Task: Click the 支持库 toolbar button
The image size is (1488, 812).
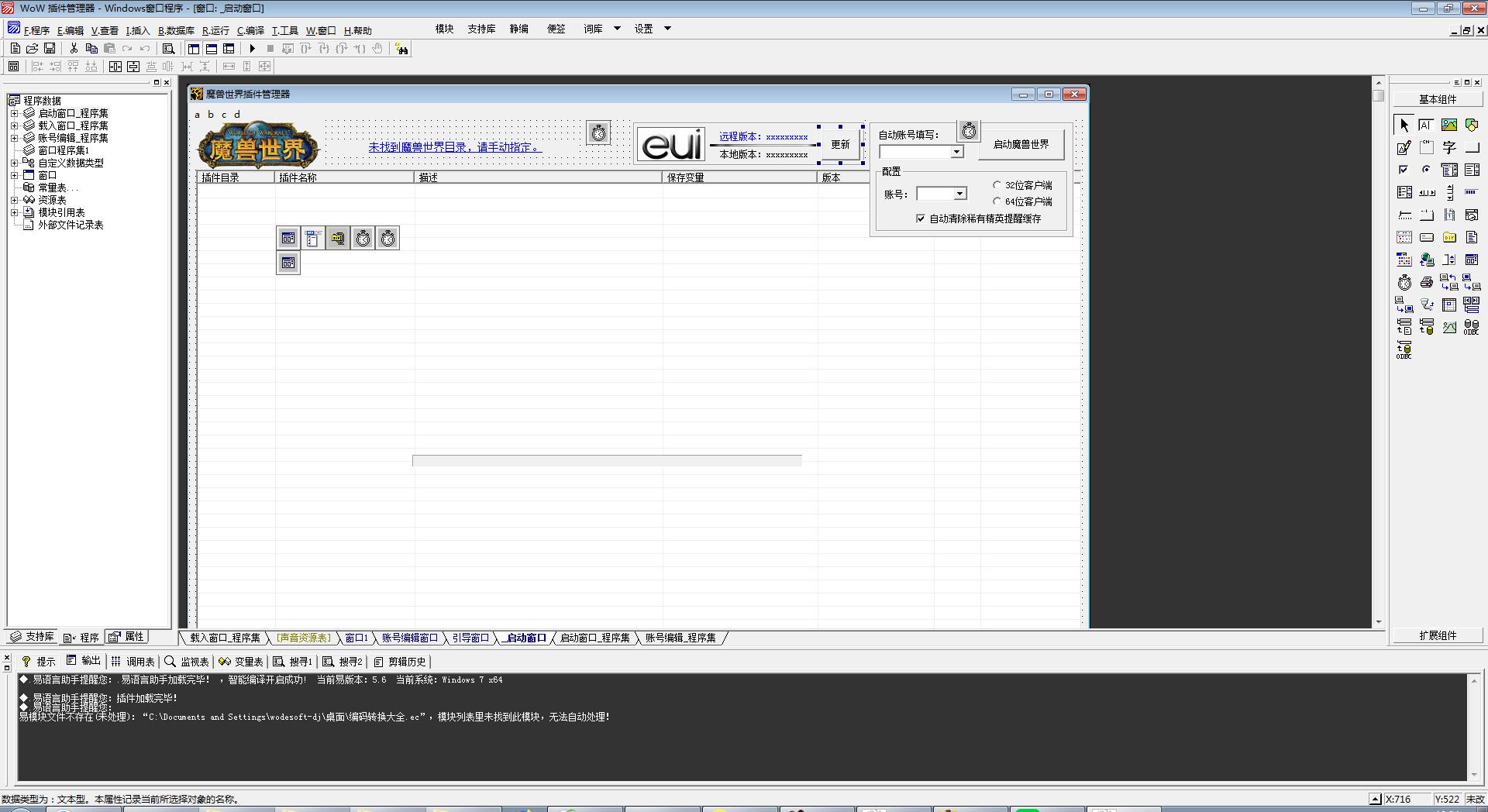Action: pos(481,29)
